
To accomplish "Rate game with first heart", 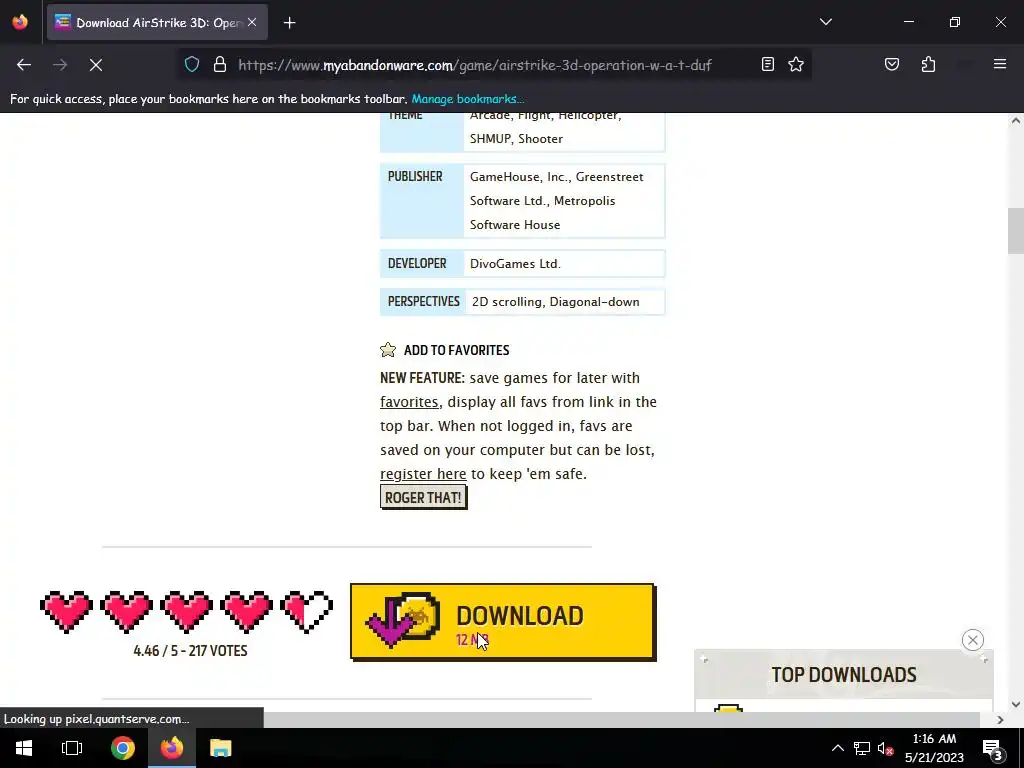I will click(x=67, y=611).
